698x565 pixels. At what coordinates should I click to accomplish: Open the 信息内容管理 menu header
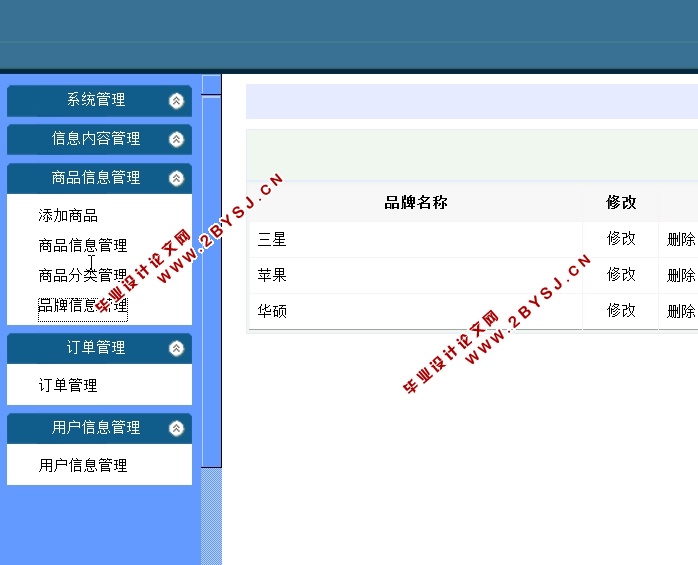[99, 139]
